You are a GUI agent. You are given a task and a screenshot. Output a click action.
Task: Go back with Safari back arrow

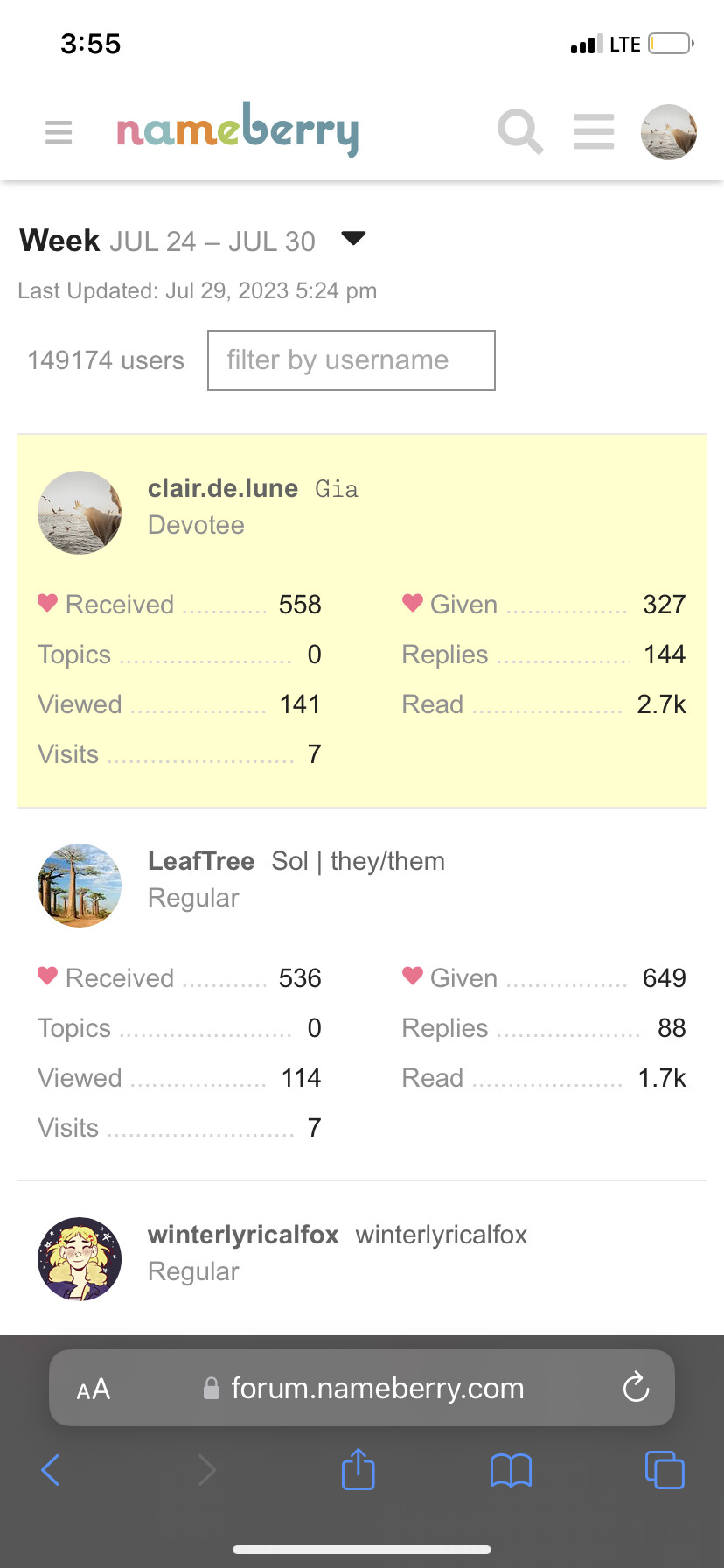[x=51, y=1470]
